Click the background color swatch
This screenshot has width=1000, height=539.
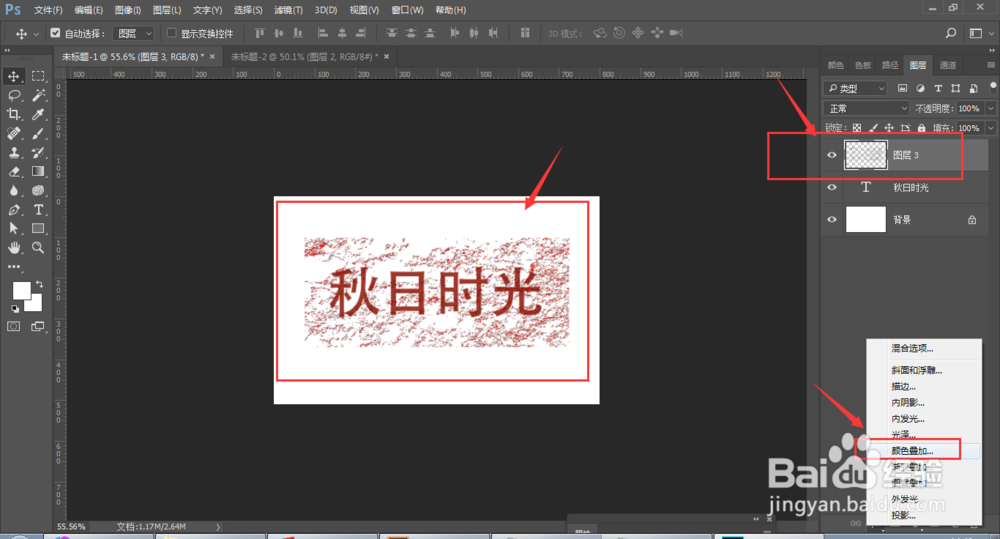tap(35, 304)
